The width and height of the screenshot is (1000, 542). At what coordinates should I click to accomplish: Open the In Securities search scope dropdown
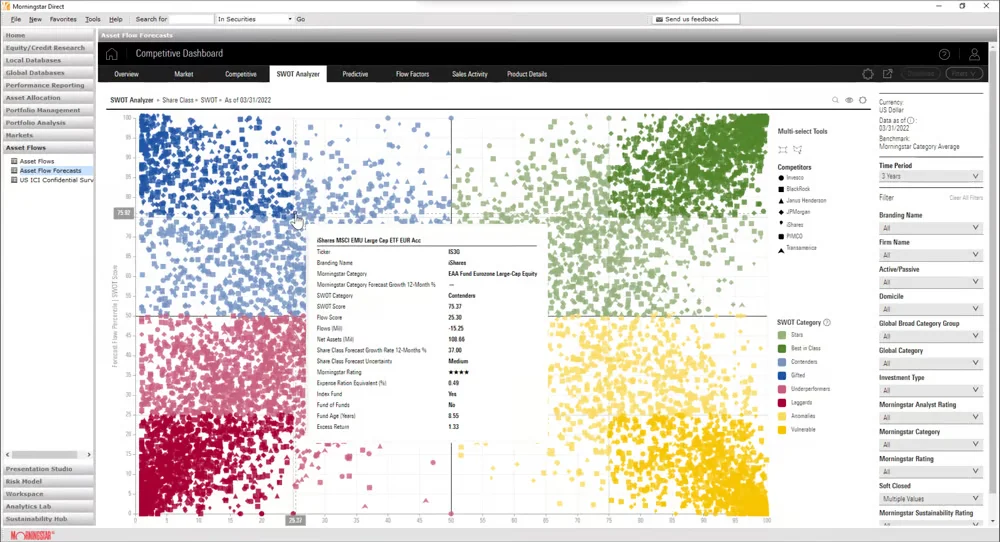point(254,19)
